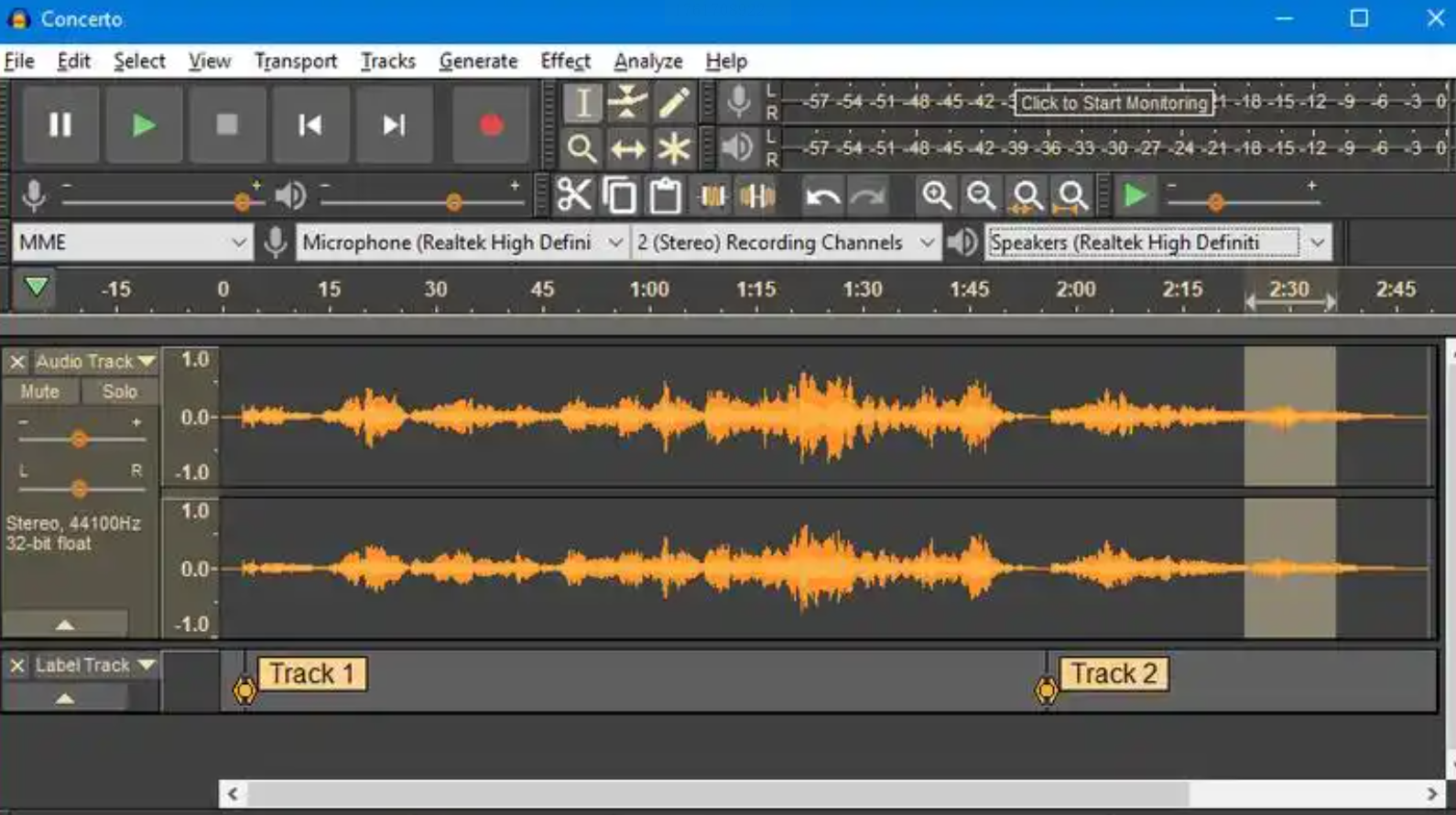Solo the Audio Track
Viewport: 1456px width, 815px height.
click(120, 392)
